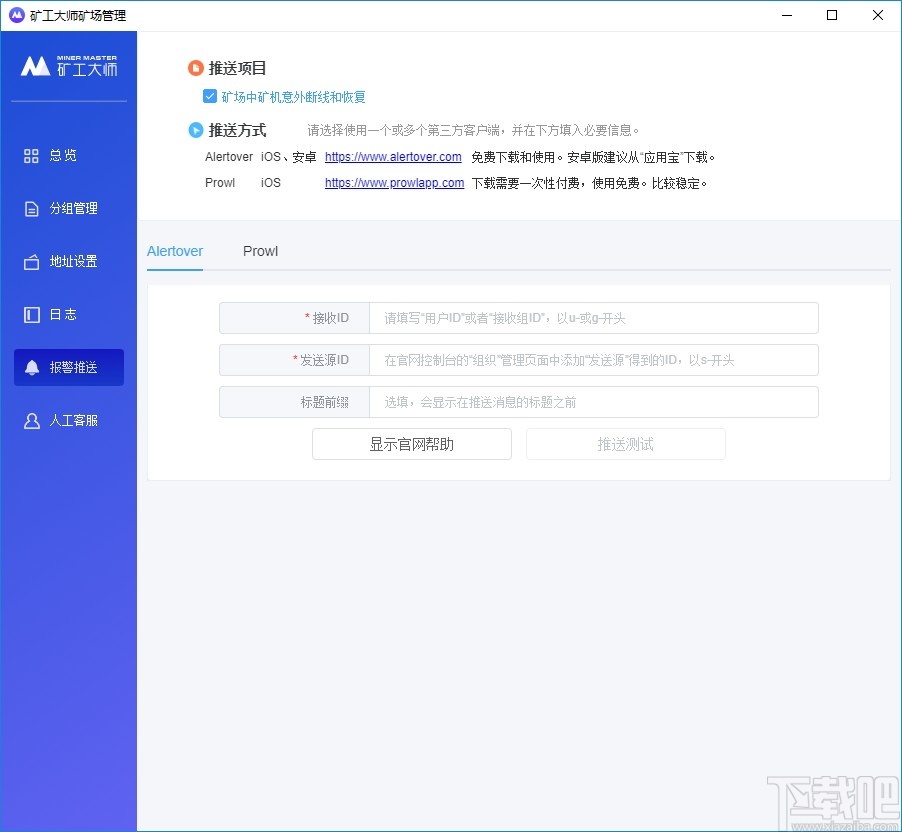Screen dimensions: 902x832
Task: Click the Miner Master logo in sidebar
Action: pos(68,66)
